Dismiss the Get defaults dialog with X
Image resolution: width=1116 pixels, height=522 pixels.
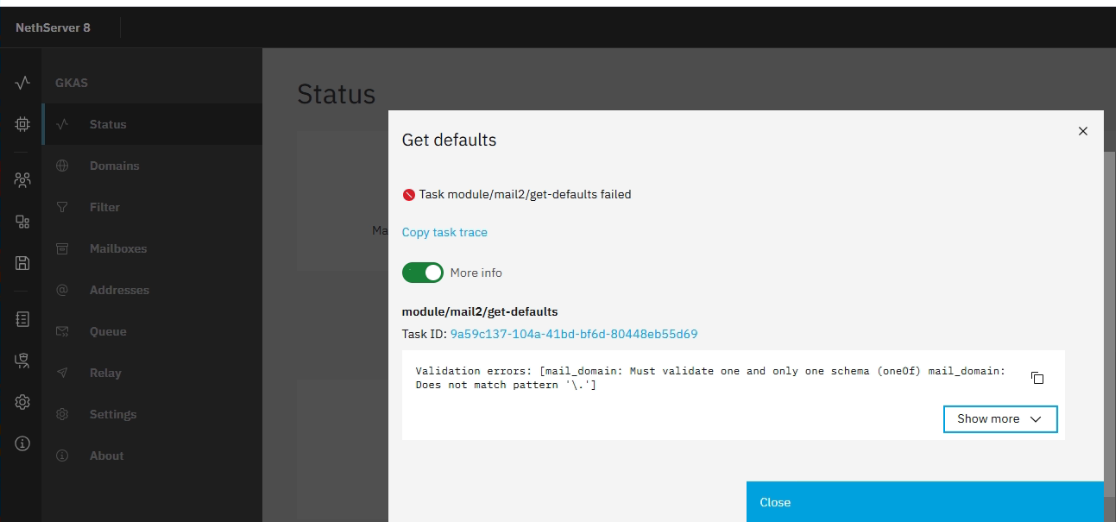(x=1083, y=131)
